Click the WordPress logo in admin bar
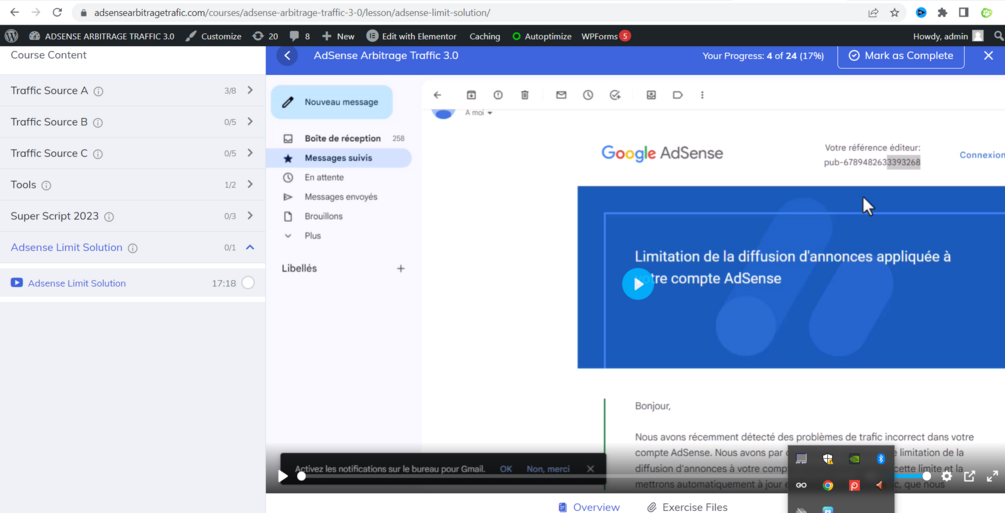 [x=12, y=36]
